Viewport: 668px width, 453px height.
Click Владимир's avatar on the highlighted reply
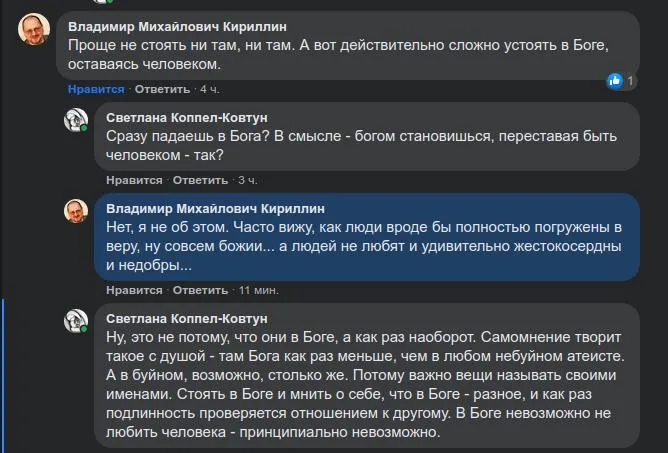[x=76, y=211]
